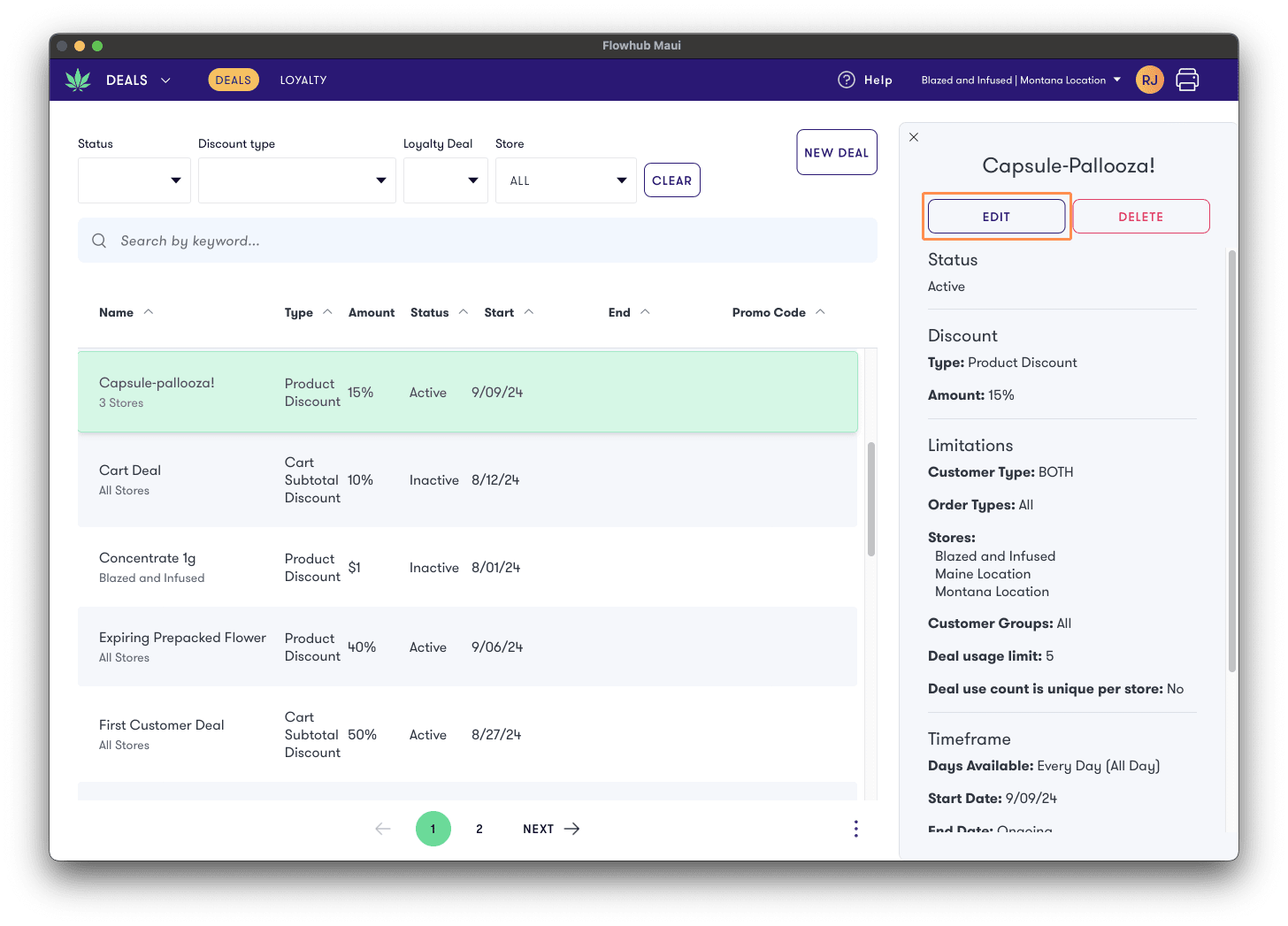The width and height of the screenshot is (1288, 926).
Task: Select the Concentrate 1g deal row
Action: tap(468, 567)
